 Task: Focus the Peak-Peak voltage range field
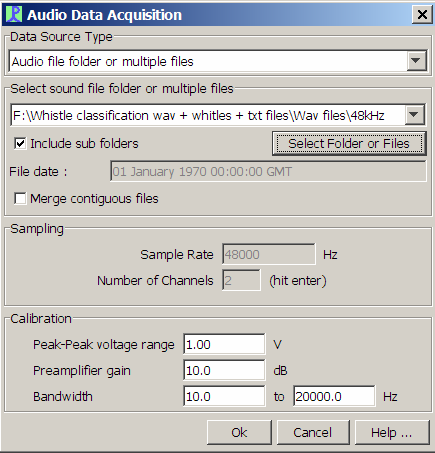[224, 344]
